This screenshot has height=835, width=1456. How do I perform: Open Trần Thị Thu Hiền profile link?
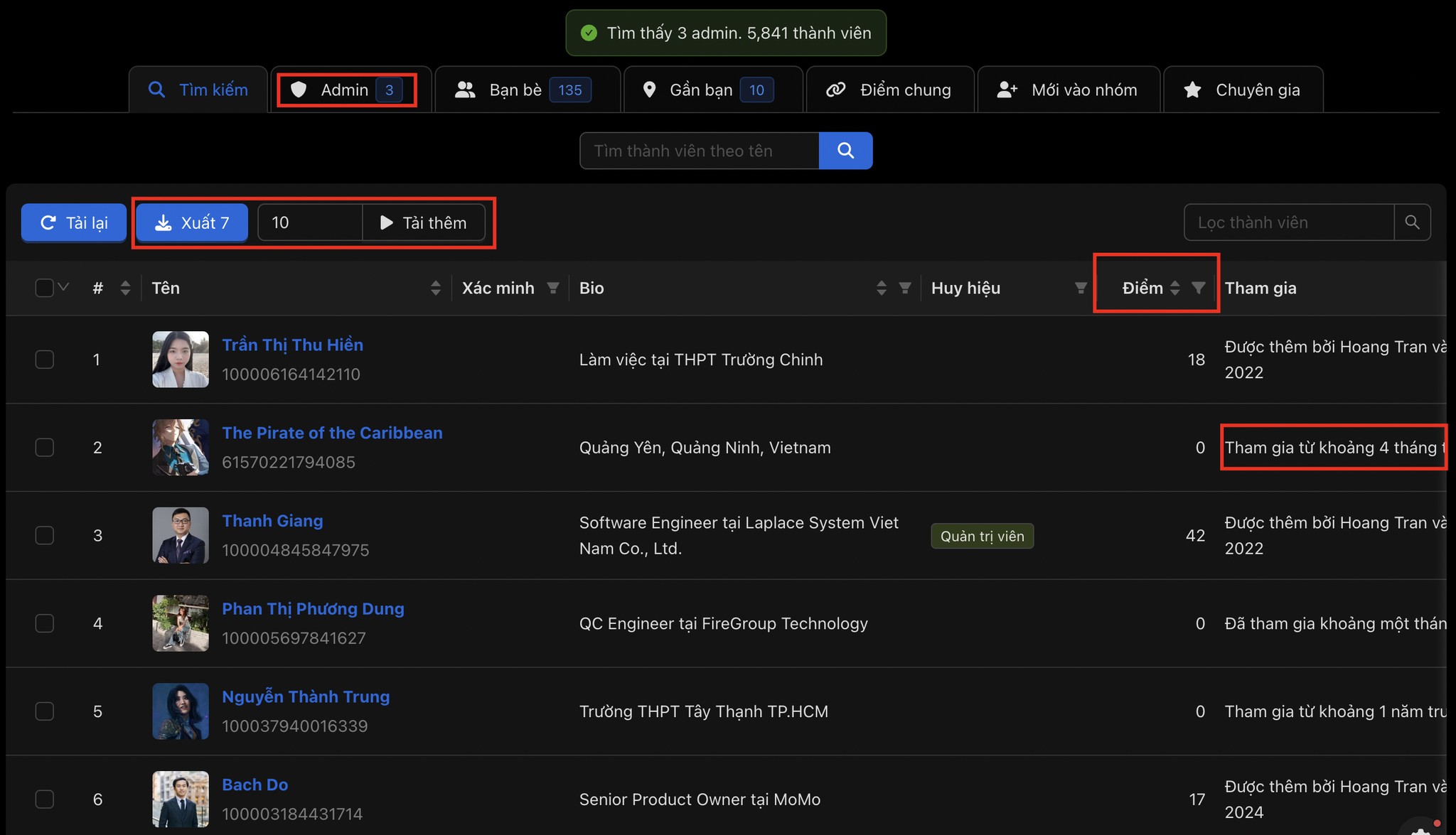(x=292, y=345)
